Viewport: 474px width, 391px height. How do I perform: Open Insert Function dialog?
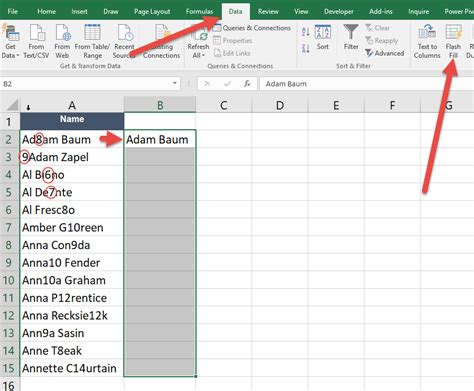point(247,84)
